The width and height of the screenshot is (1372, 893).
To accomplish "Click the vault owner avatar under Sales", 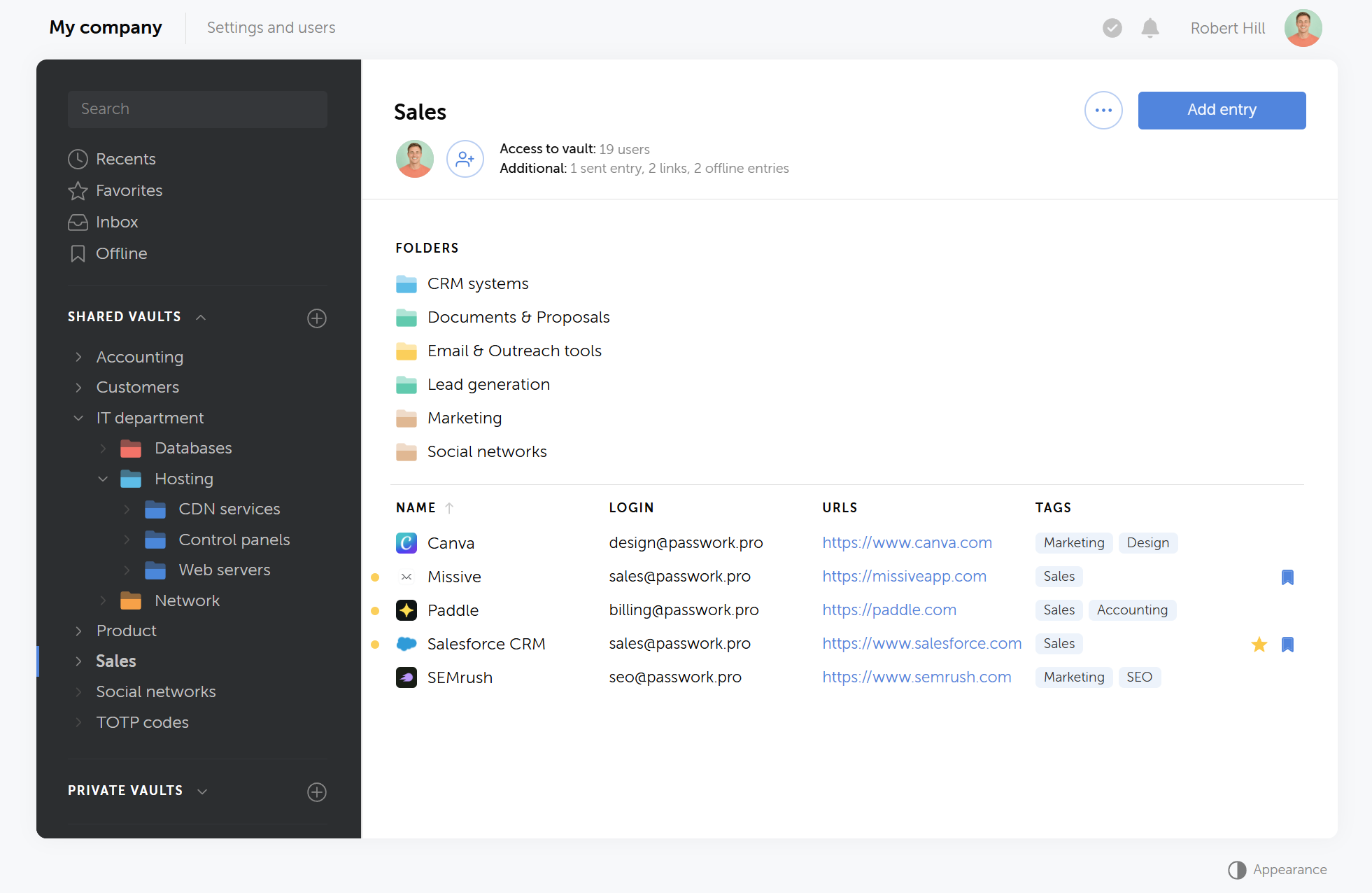I will (x=415, y=159).
